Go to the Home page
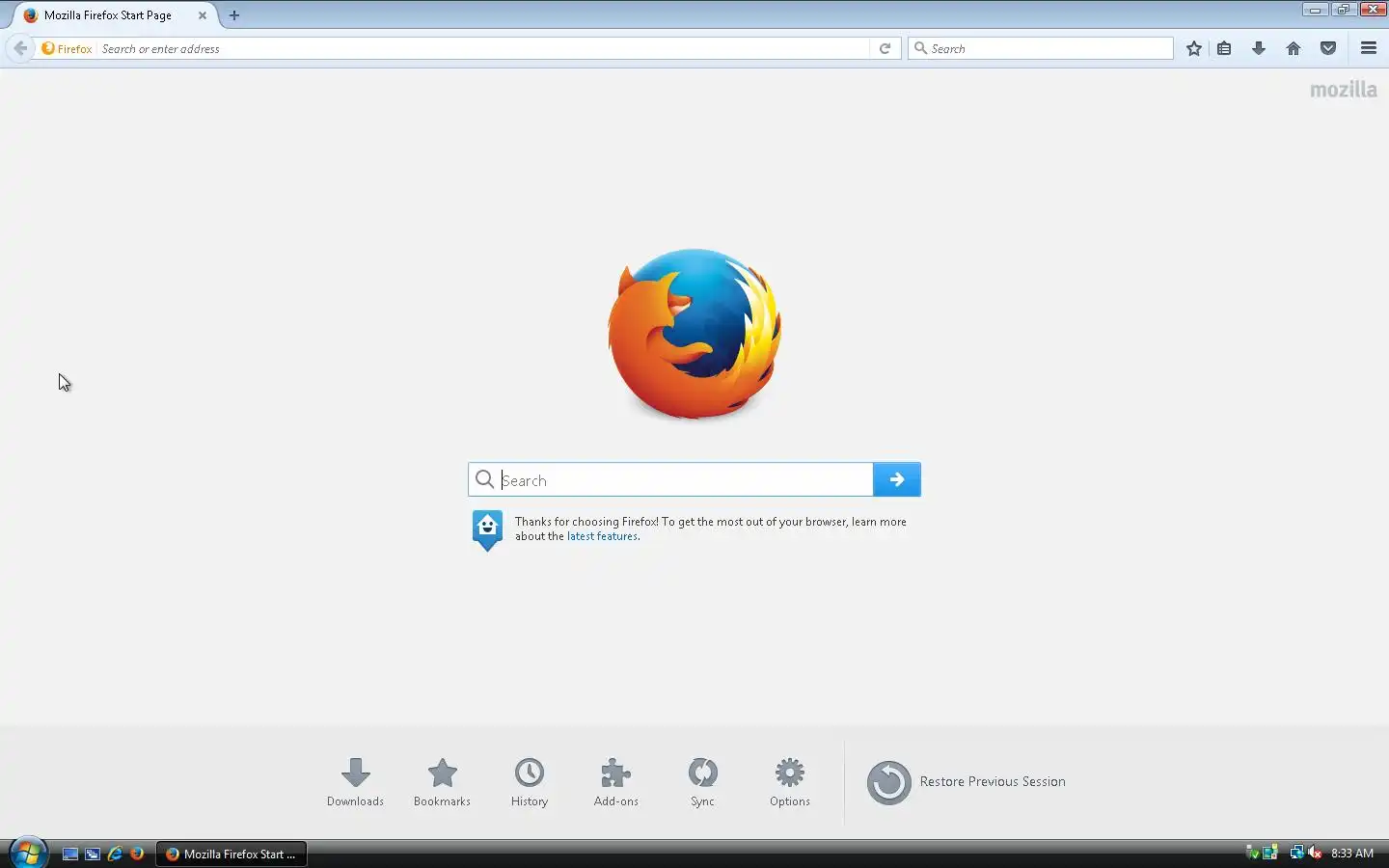The image size is (1389, 868). [x=1294, y=48]
